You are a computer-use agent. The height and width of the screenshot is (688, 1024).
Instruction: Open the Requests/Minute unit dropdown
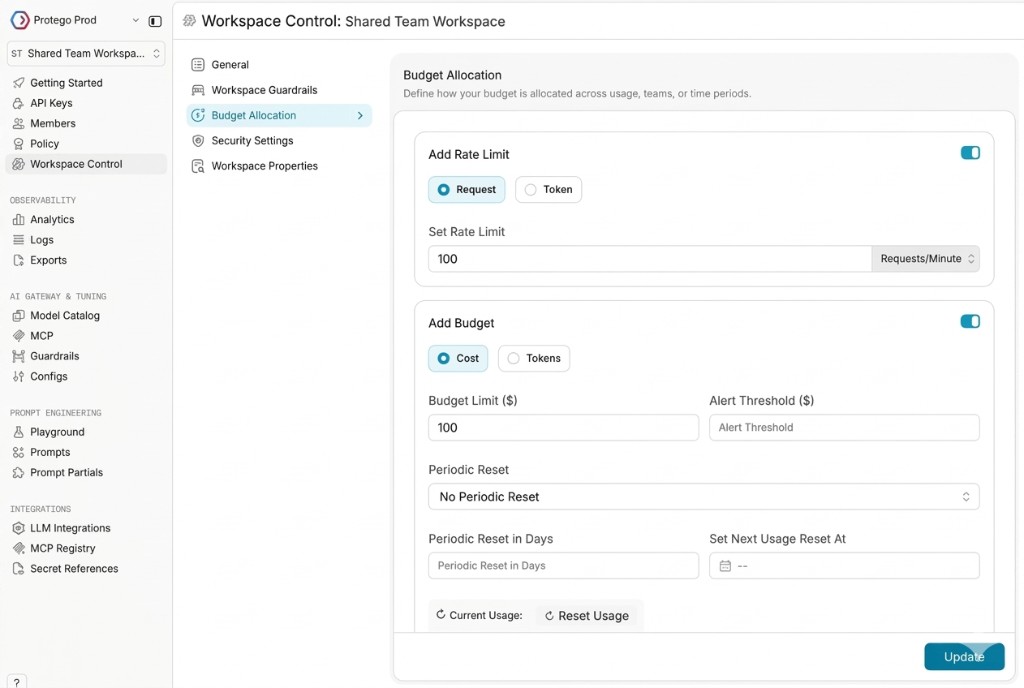(x=925, y=259)
